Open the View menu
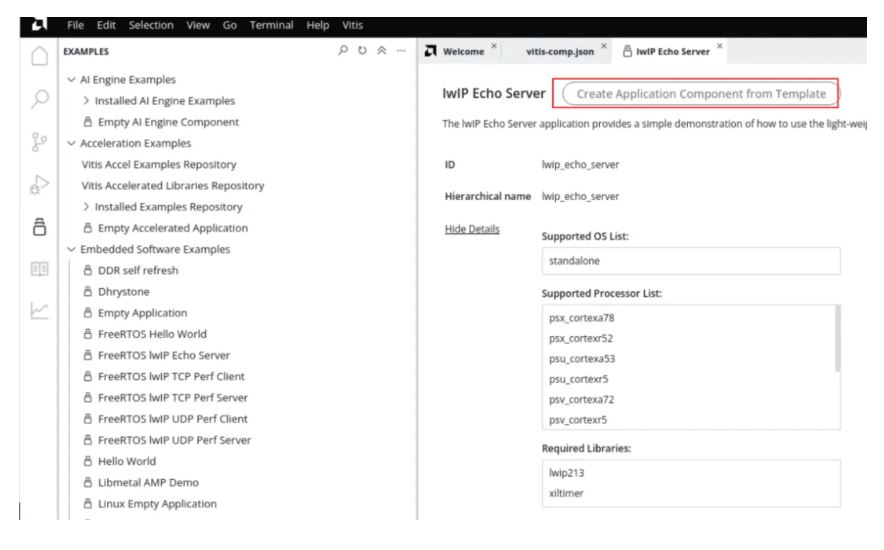Screen dimensions: 884x550 [198, 25]
